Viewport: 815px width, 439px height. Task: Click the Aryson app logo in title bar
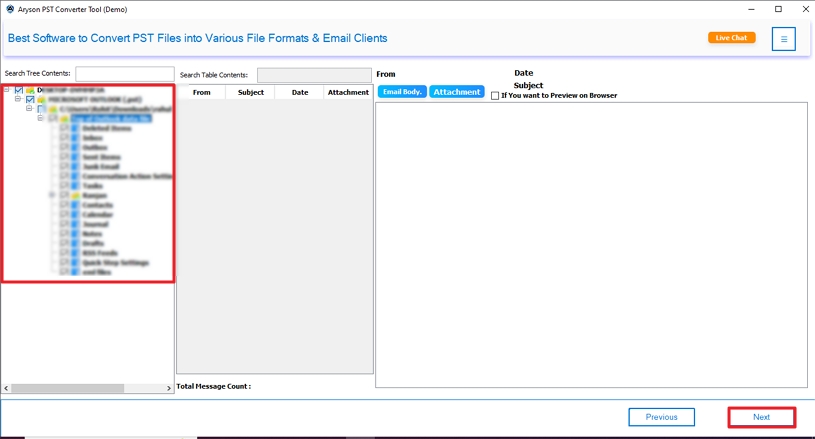click(x=10, y=9)
